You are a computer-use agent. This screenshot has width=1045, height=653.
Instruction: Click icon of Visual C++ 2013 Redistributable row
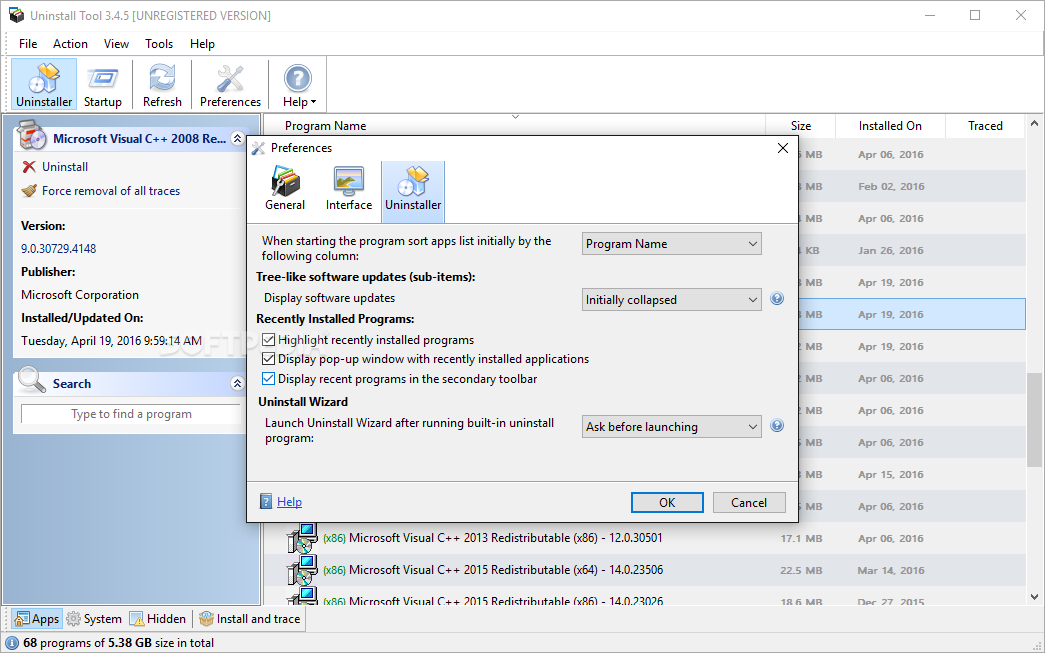tap(303, 538)
